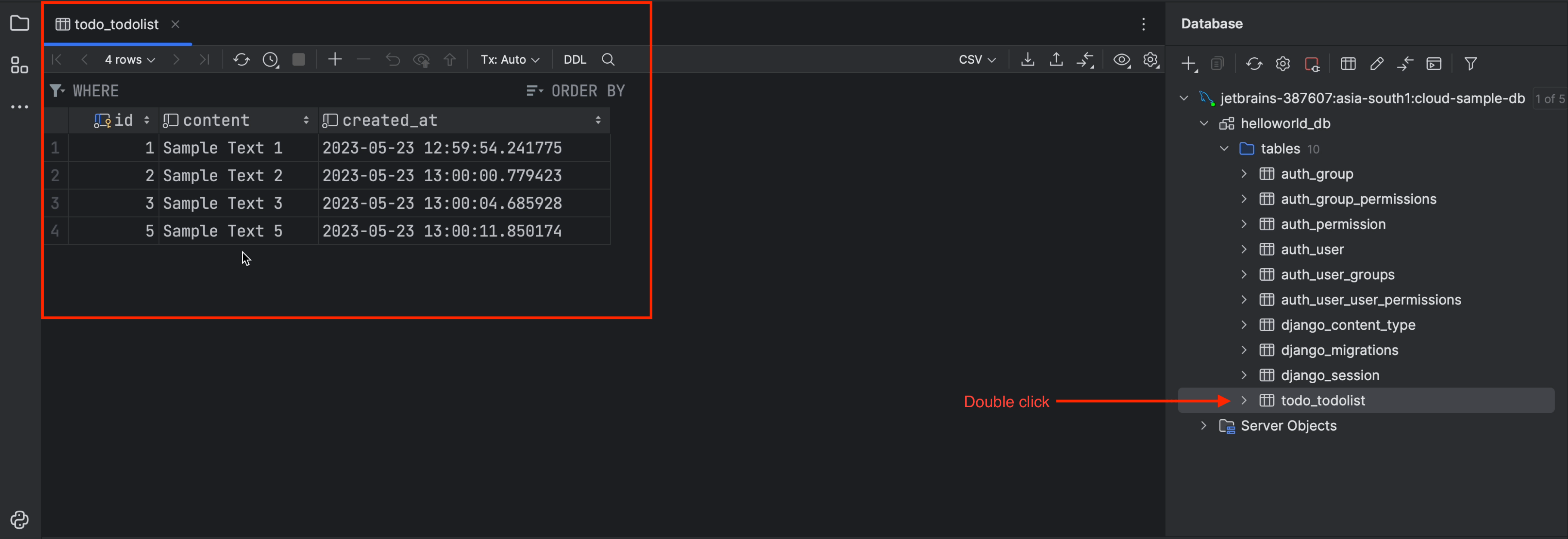Open the CSV data extractor dropdown
Viewport: 1568px width, 539px height.
pos(976,60)
